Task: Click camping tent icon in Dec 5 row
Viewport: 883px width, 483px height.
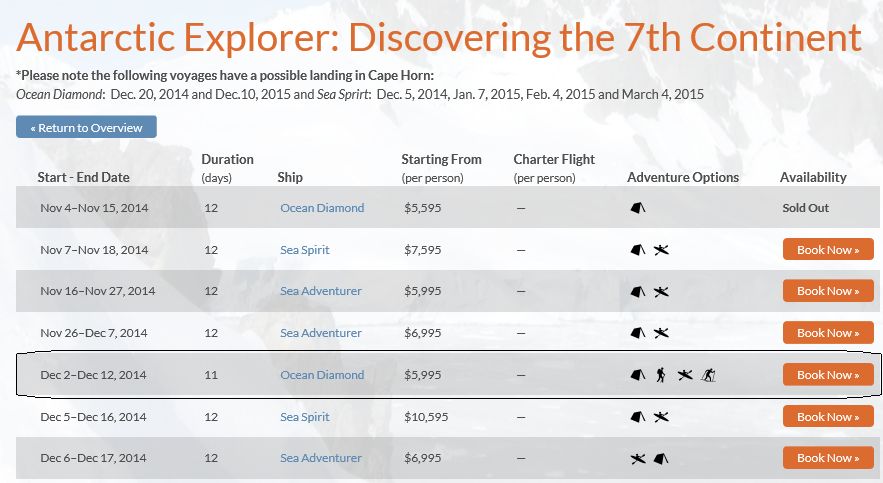Action: point(638,417)
